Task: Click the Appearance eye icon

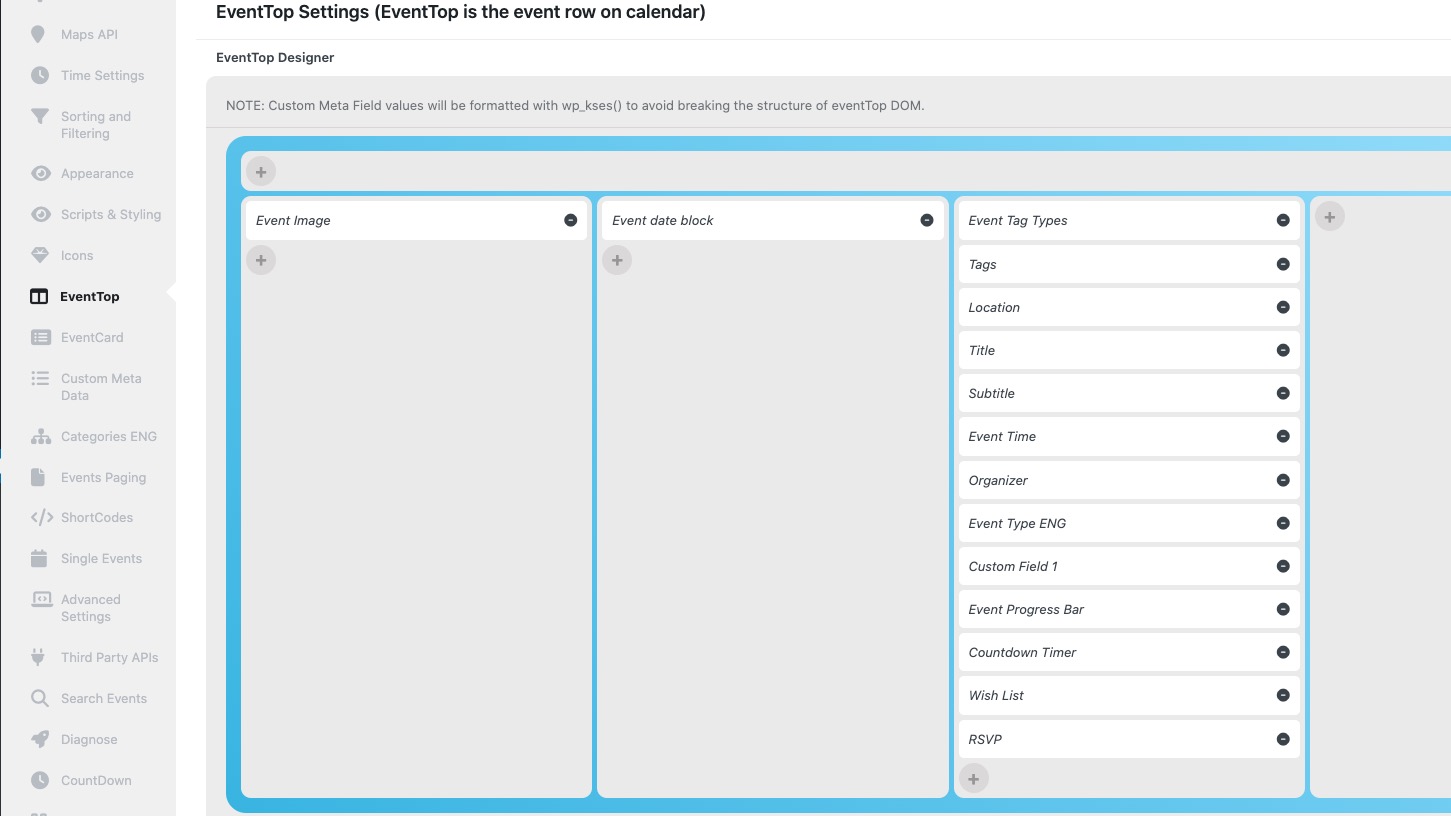Action: coord(40,174)
